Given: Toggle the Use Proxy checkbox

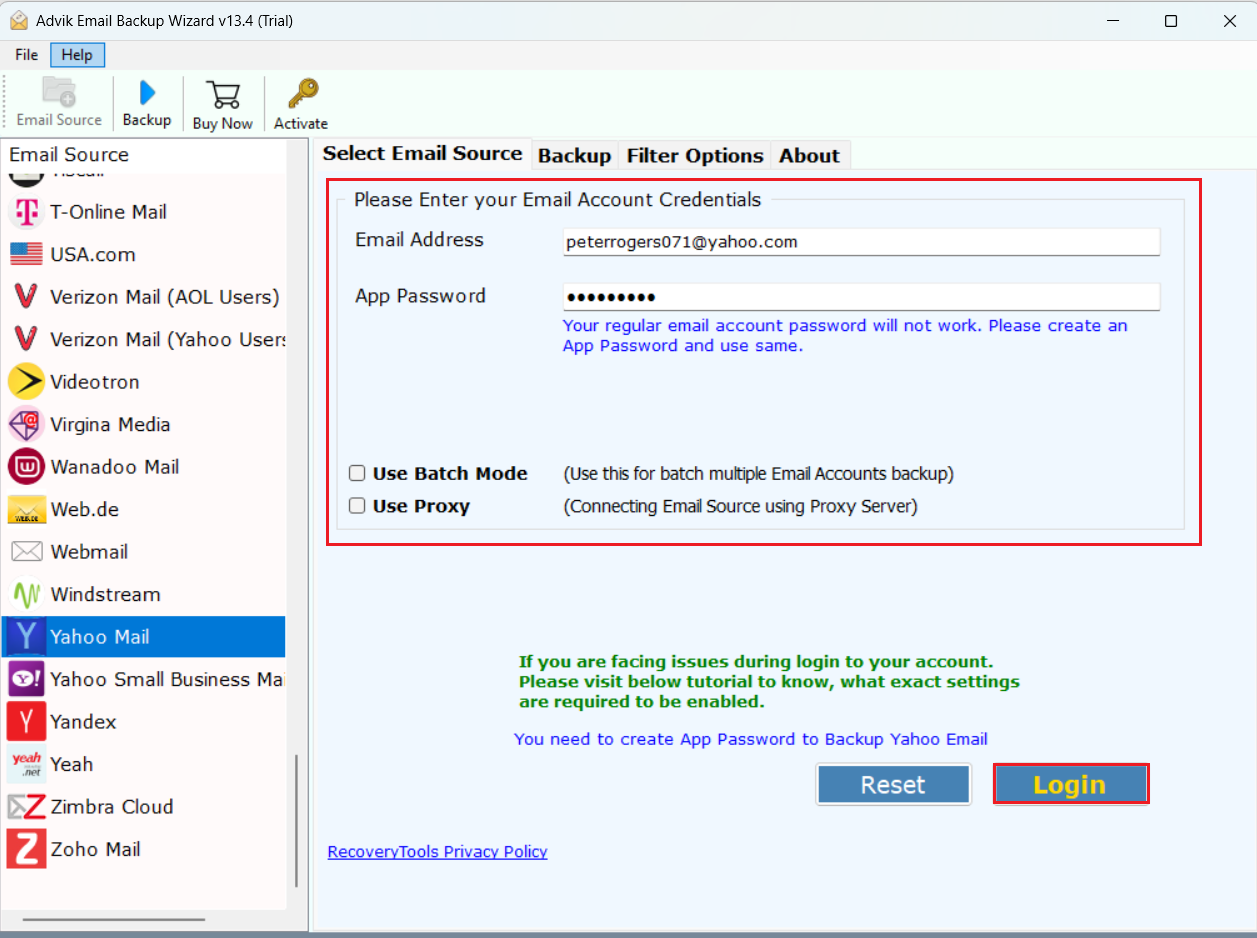Looking at the screenshot, I should pos(357,506).
